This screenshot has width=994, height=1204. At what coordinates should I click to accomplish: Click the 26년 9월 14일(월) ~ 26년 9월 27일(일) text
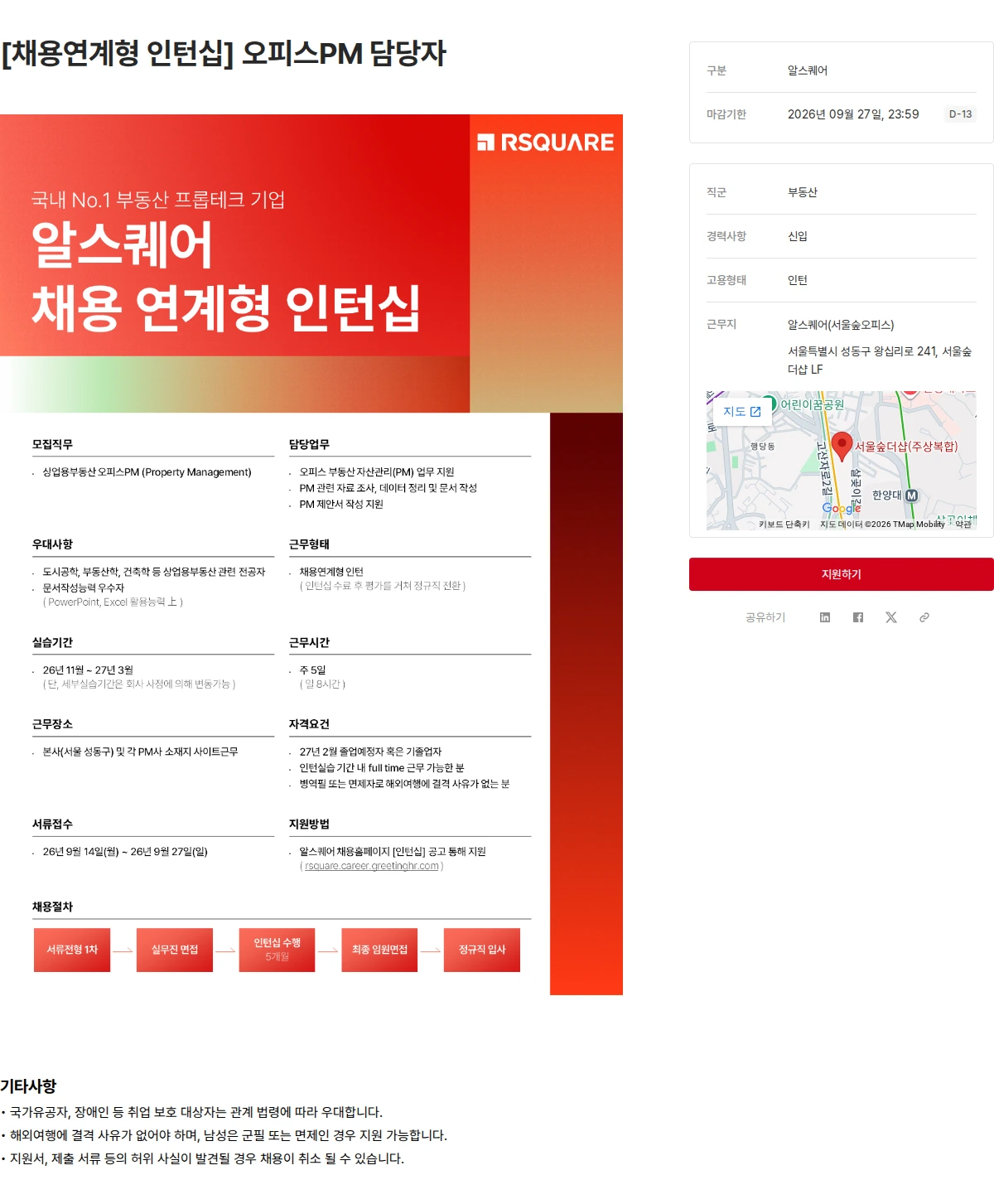tap(125, 851)
